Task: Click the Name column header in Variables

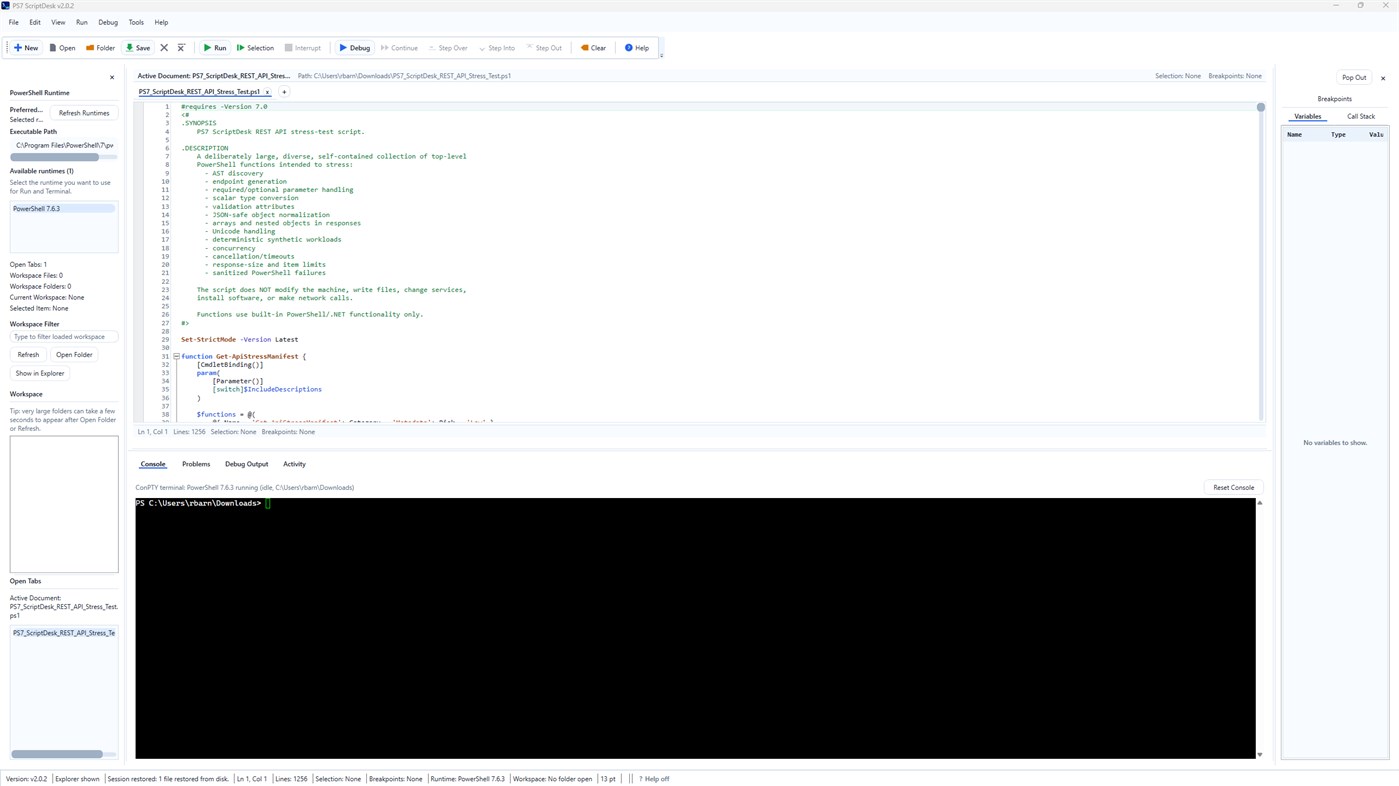Action: tap(1294, 134)
